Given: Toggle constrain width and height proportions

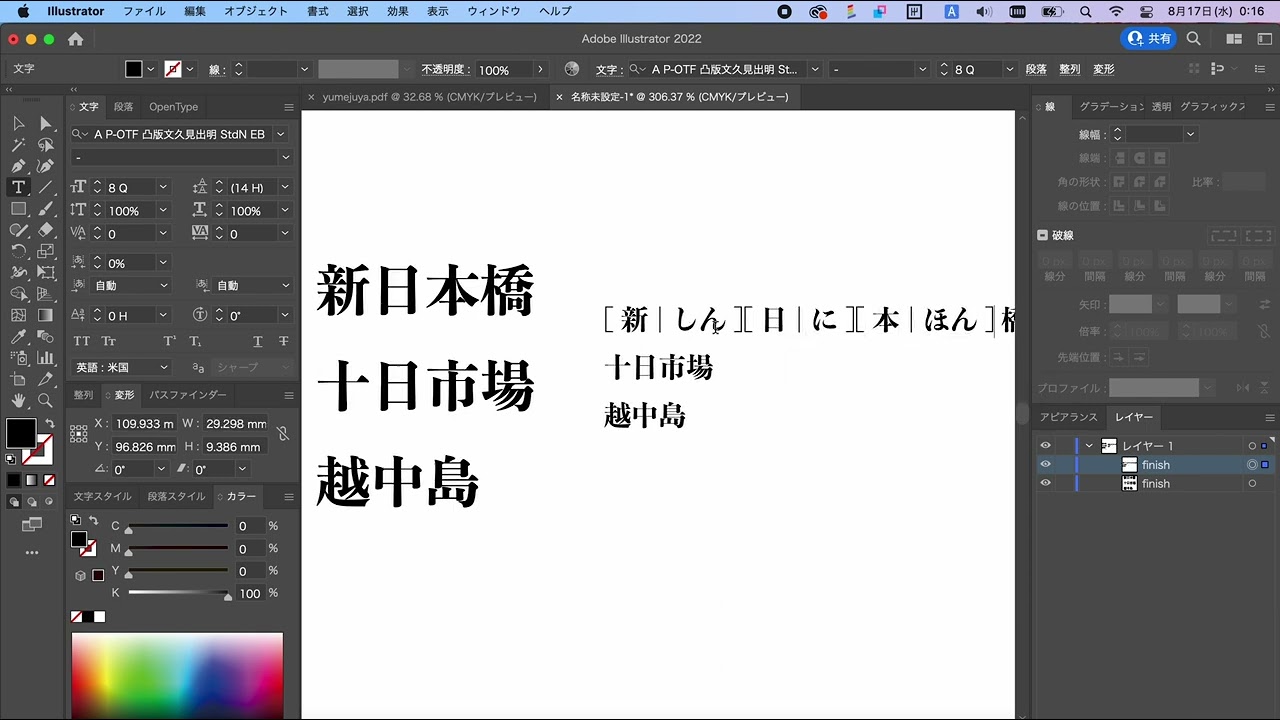Looking at the screenshot, I should coord(283,434).
